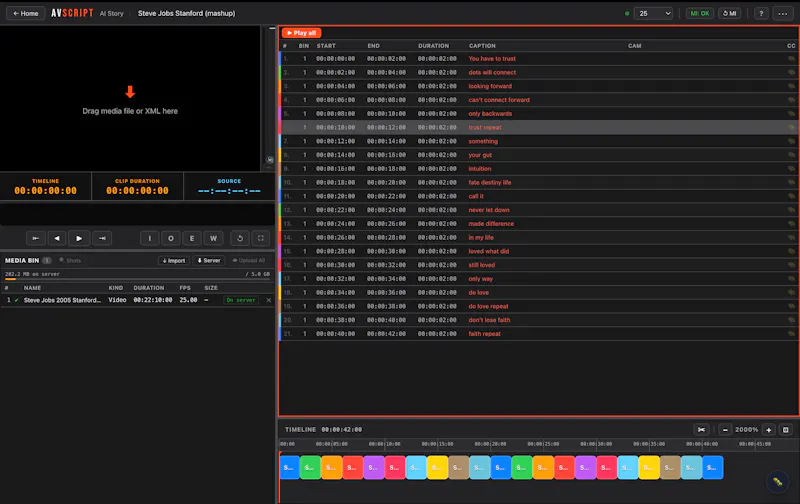This screenshot has width=800, height=504.
Task: Click the reverse play triangle button
Action: pyautogui.click(x=57, y=238)
